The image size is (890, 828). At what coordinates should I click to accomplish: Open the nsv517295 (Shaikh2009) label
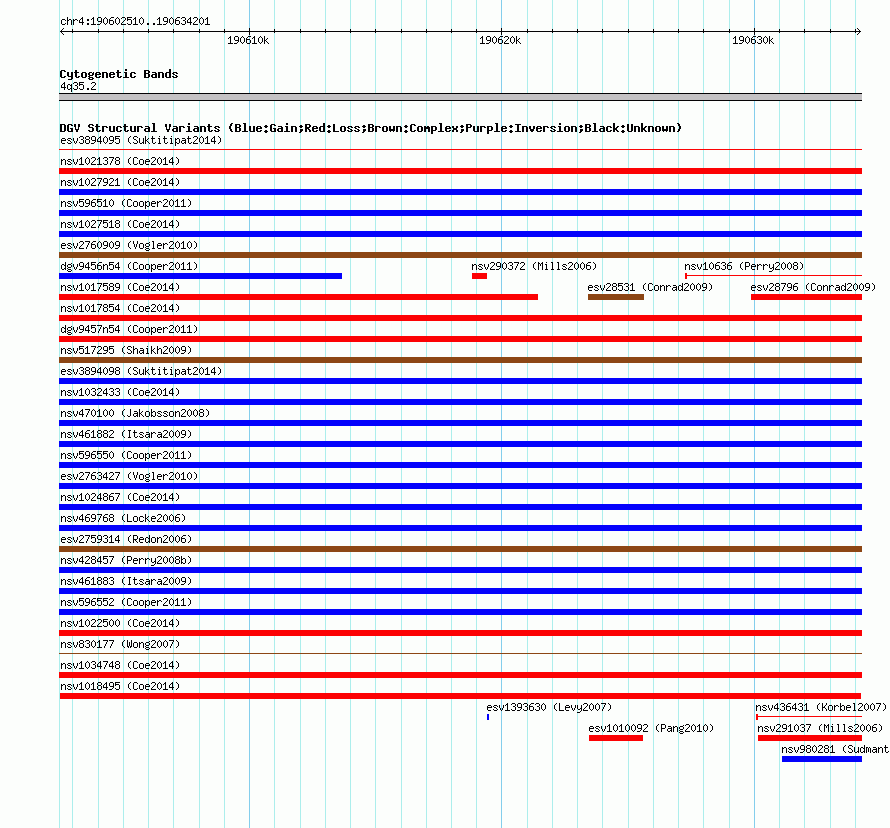click(126, 350)
